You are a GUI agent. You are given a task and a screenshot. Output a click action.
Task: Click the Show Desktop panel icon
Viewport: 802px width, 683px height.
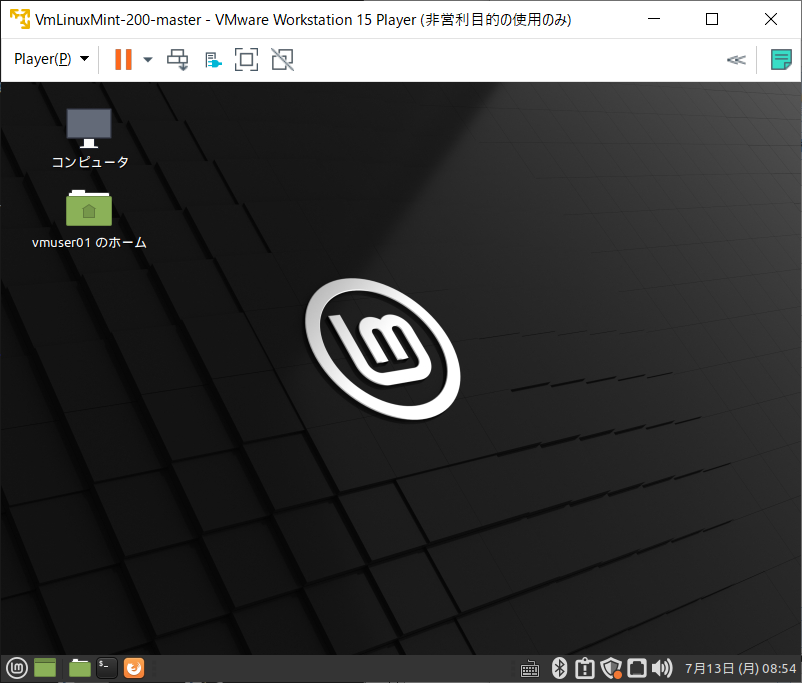pos(45,668)
